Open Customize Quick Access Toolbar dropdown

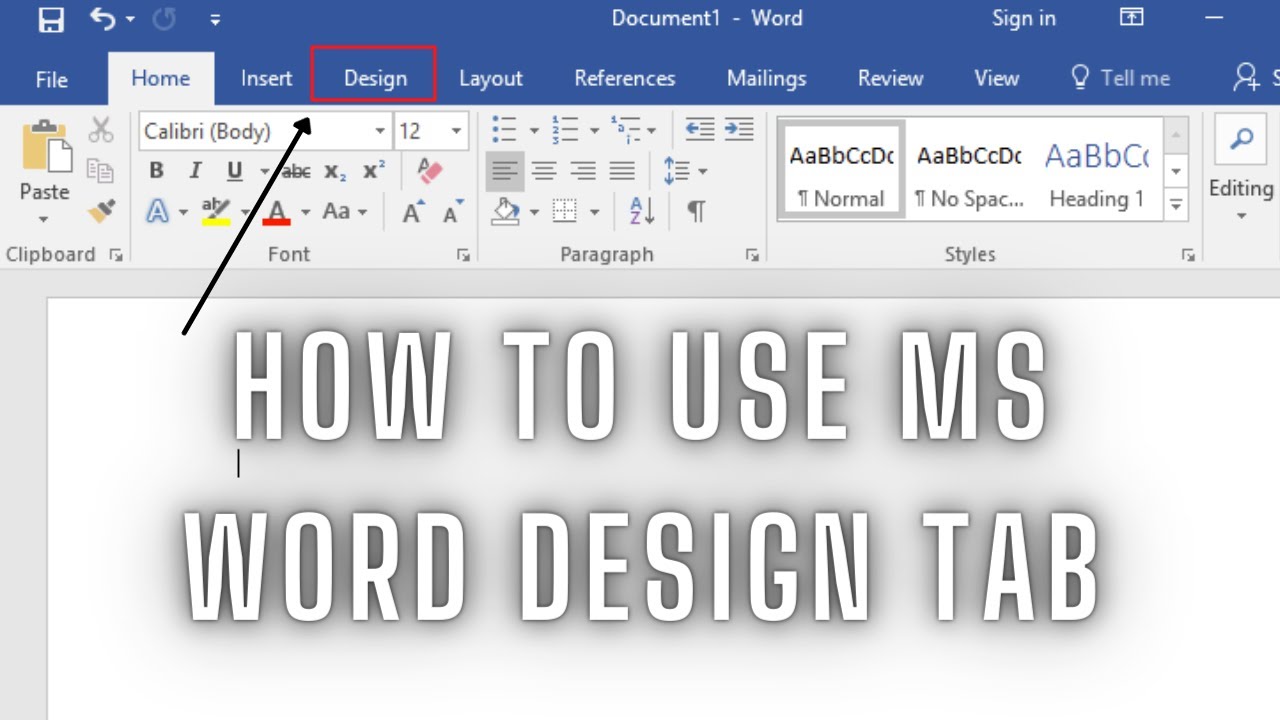pos(216,20)
